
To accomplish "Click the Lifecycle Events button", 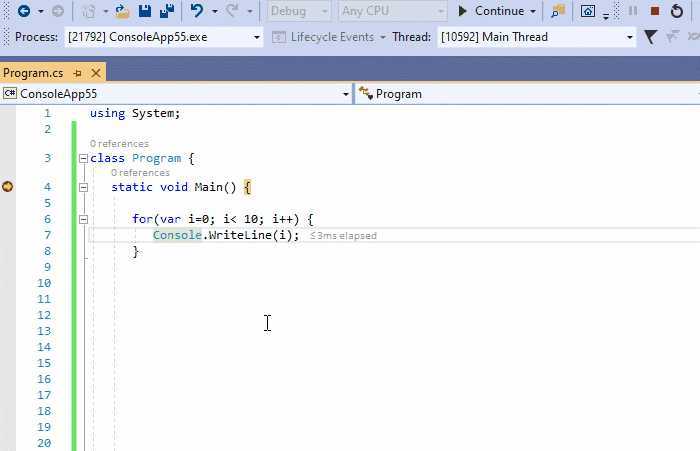I will pos(328,37).
